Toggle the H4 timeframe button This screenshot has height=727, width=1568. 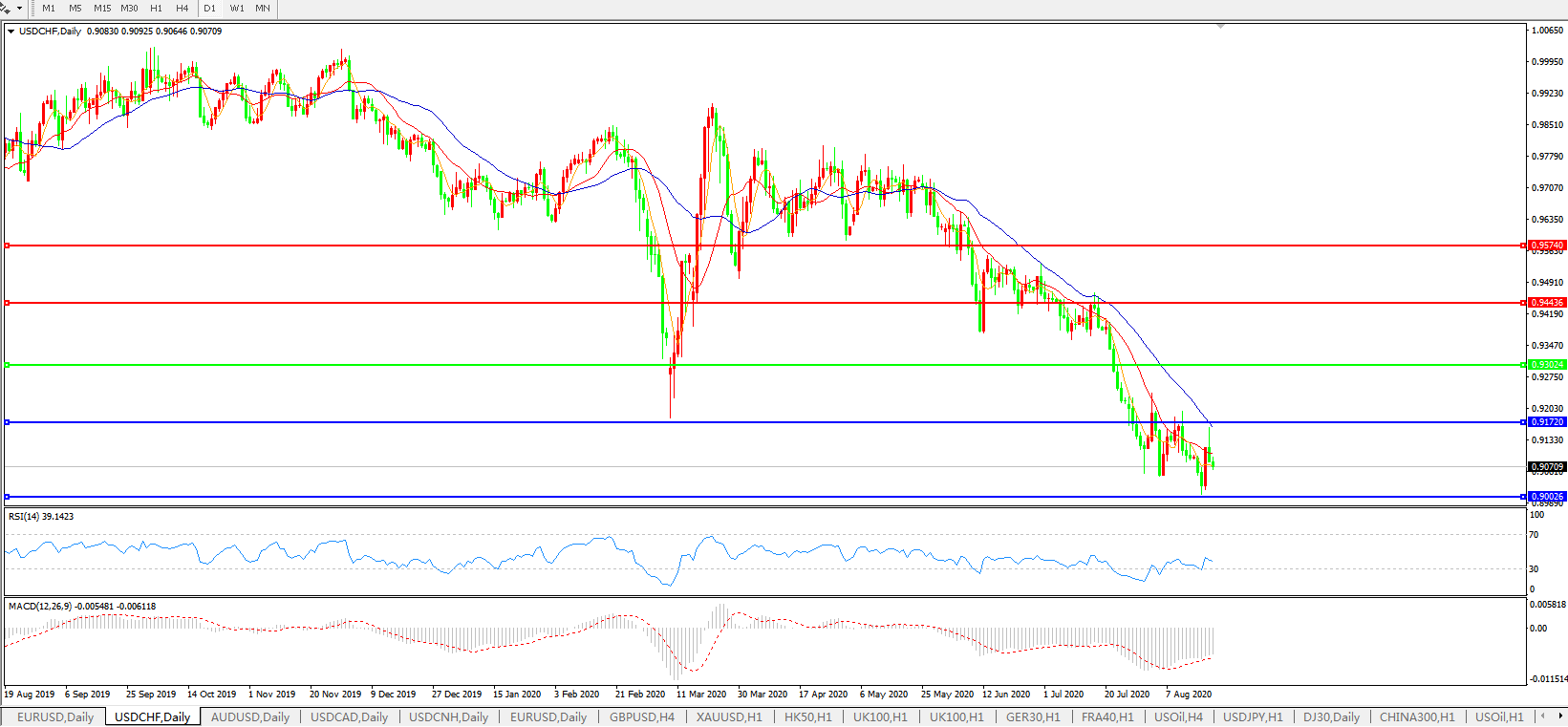[x=182, y=8]
